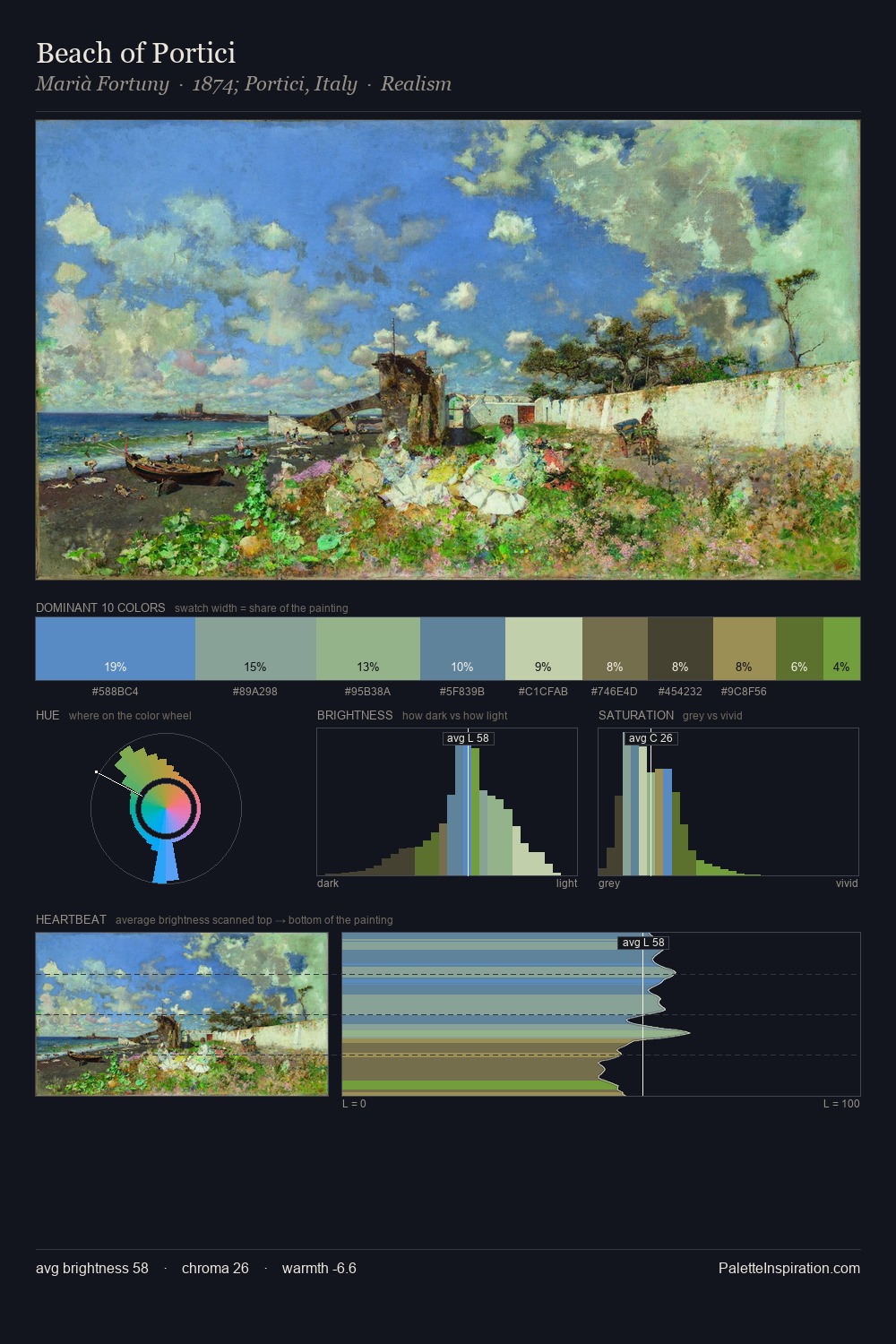Click the hex code #C1CFAB
This screenshot has height=1344, width=896.
(x=544, y=692)
